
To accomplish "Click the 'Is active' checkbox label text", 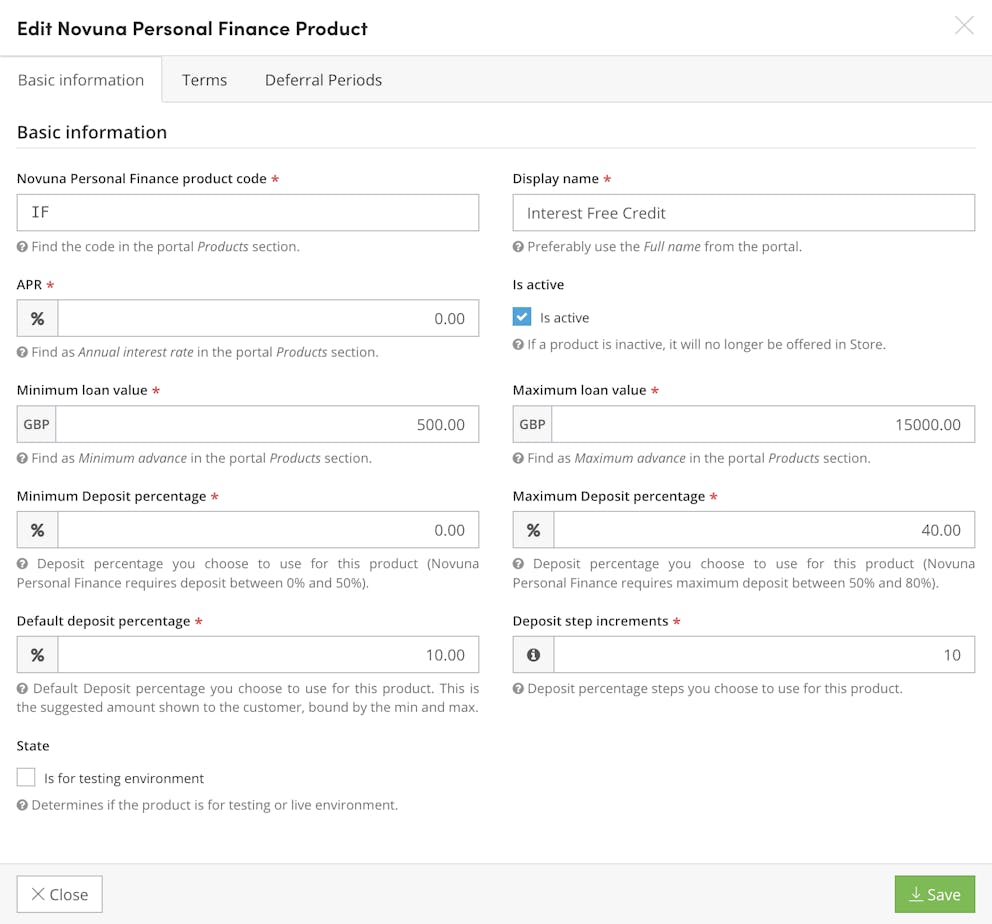I will pyautogui.click(x=564, y=317).
